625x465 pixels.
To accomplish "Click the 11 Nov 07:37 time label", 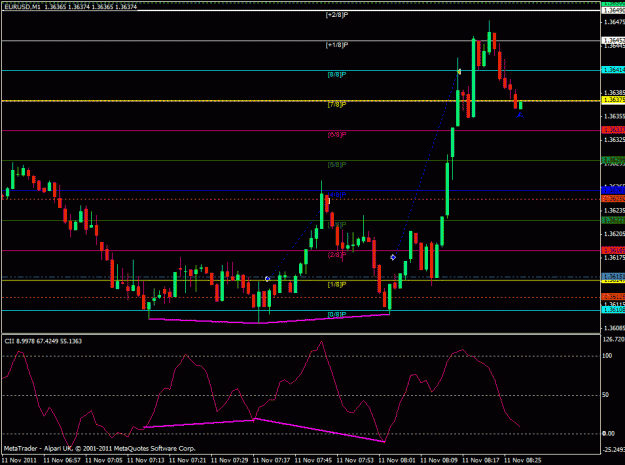I will click(x=271, y=460).
